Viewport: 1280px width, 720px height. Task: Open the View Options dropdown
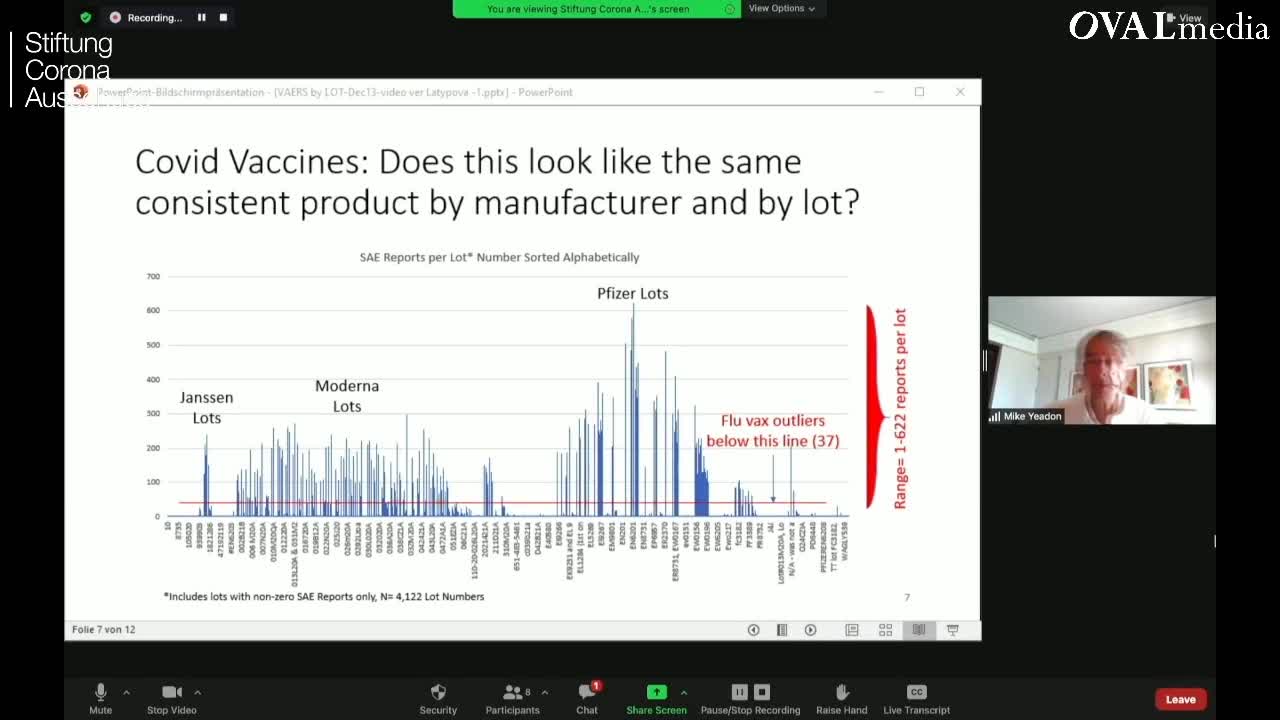coord(782,8)
